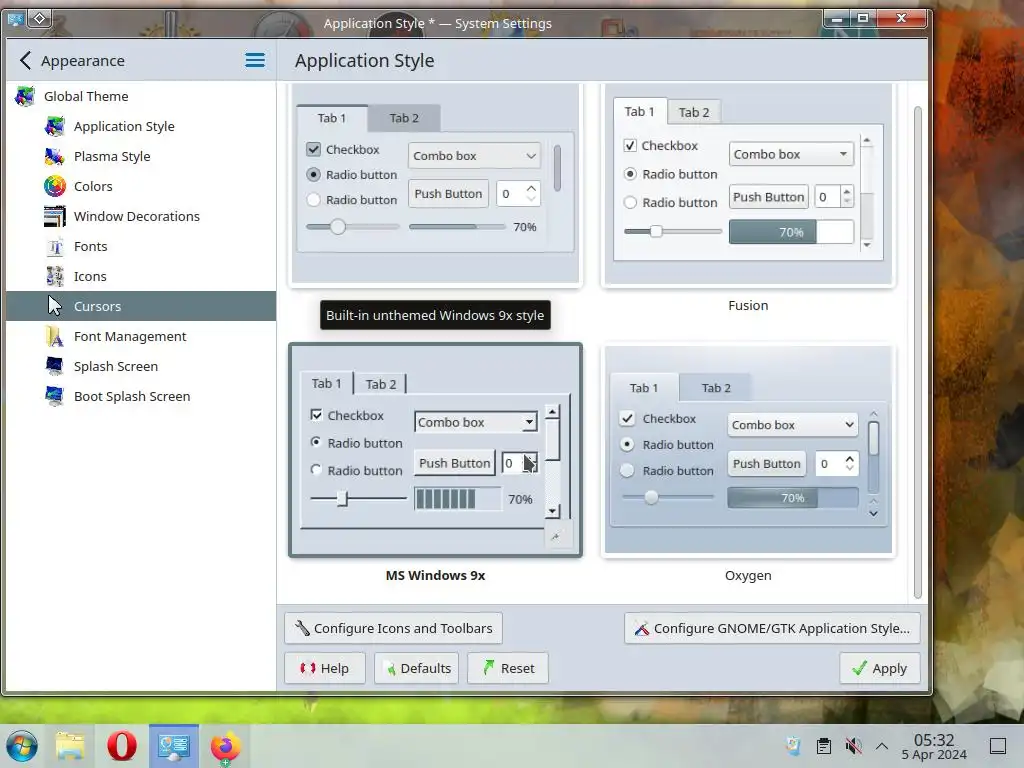Screen dimensions: 1024x768
Task: Launch Opera from the taskbar
Action: (122, 746)
